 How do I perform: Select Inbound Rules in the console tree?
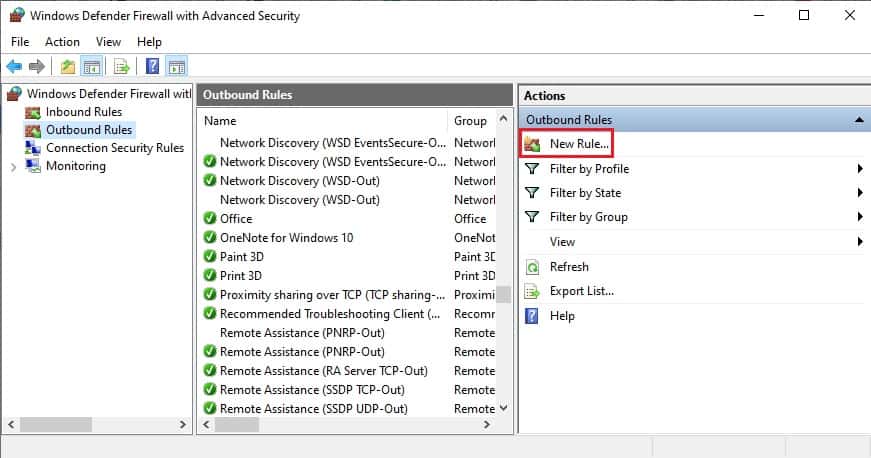[83, 112]
